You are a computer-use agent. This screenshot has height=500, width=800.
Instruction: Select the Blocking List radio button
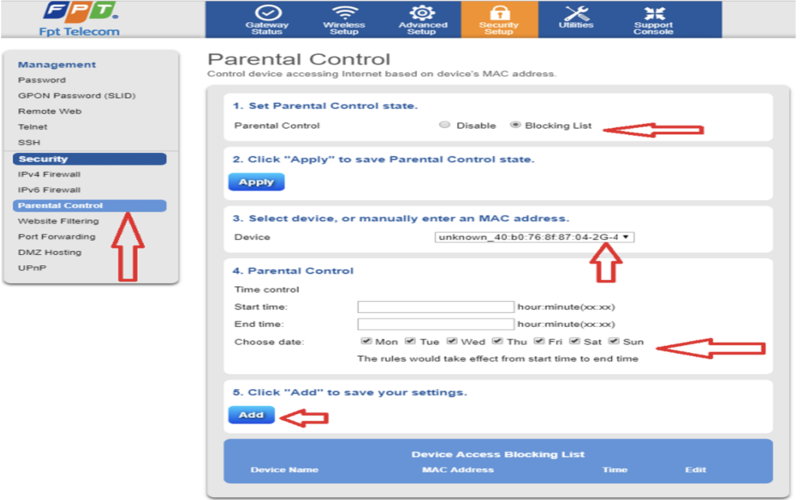tap(515, 124)
